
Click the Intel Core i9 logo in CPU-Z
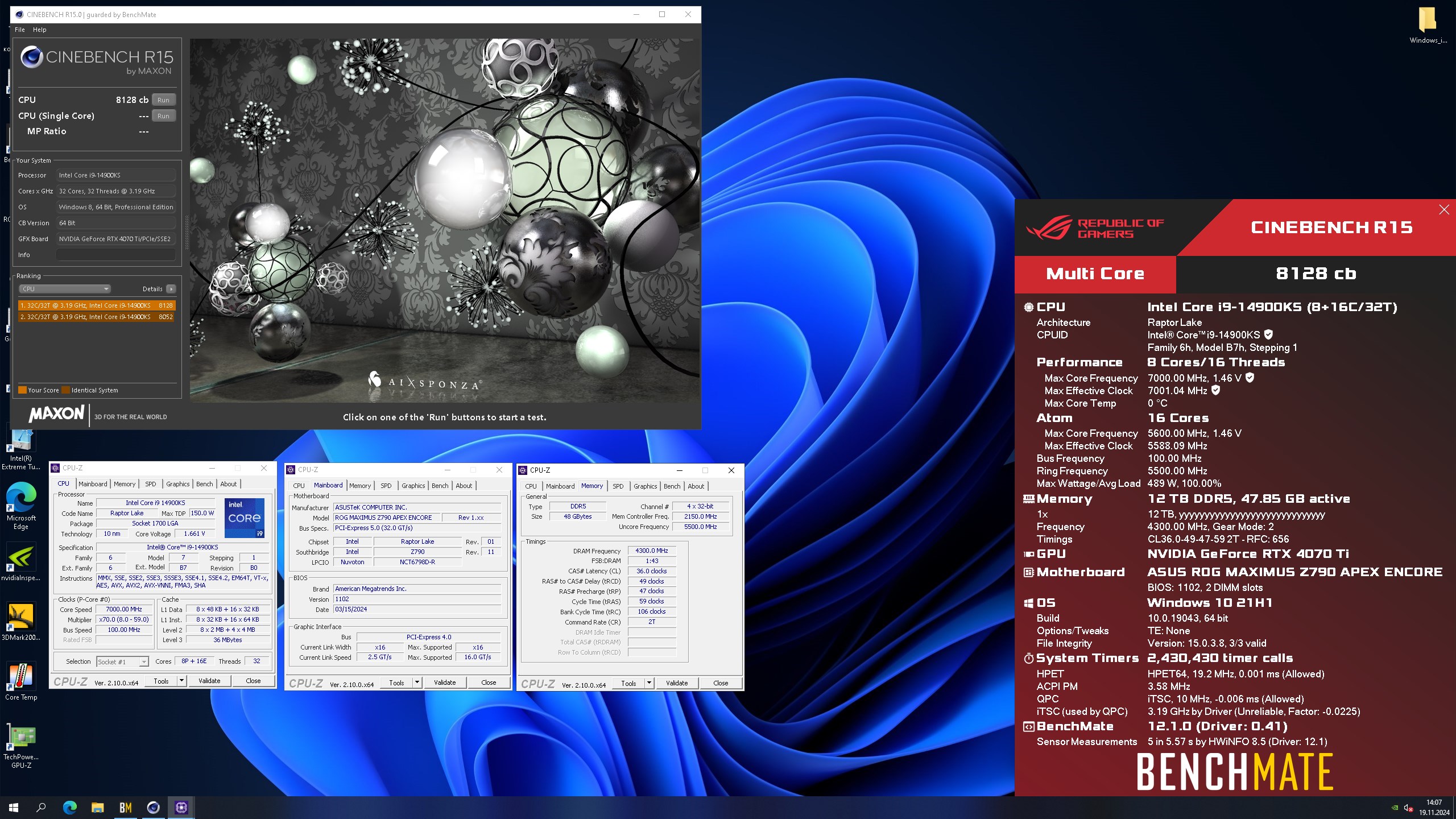point(245,518)
